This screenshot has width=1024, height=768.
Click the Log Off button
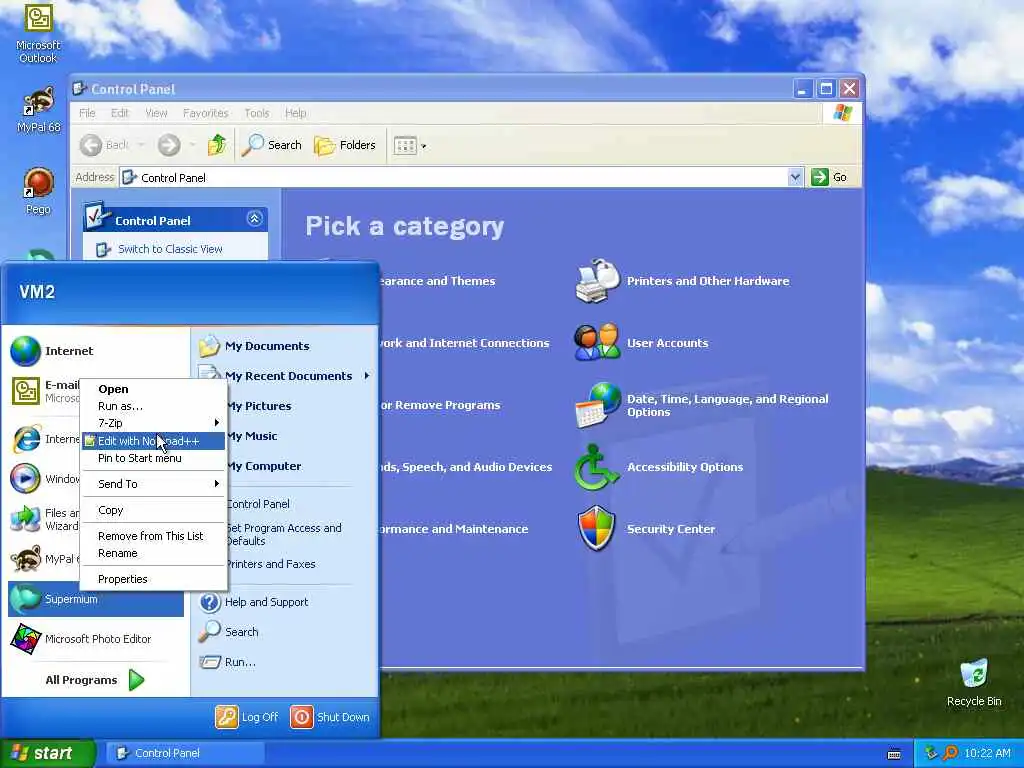click(247, 717)
